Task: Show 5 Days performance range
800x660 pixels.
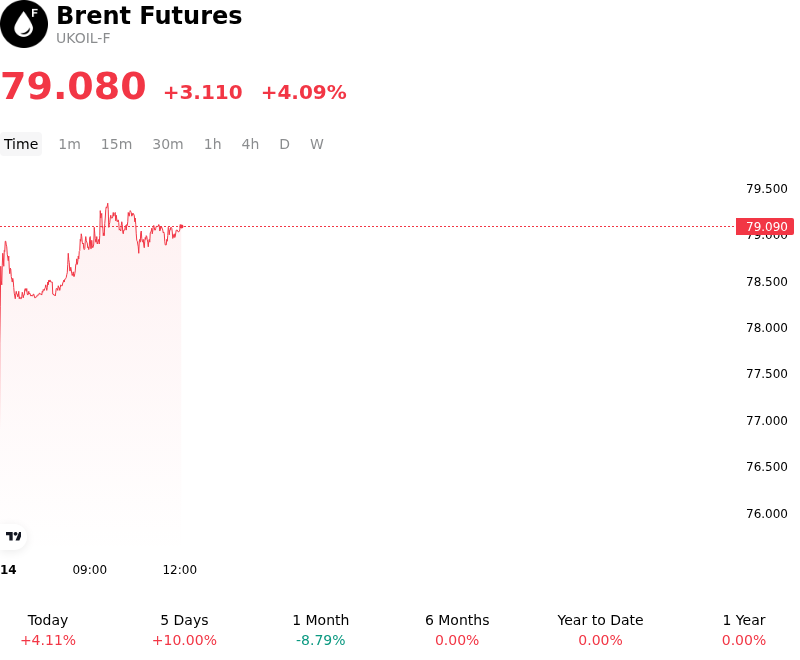Action: click(185, 630)
